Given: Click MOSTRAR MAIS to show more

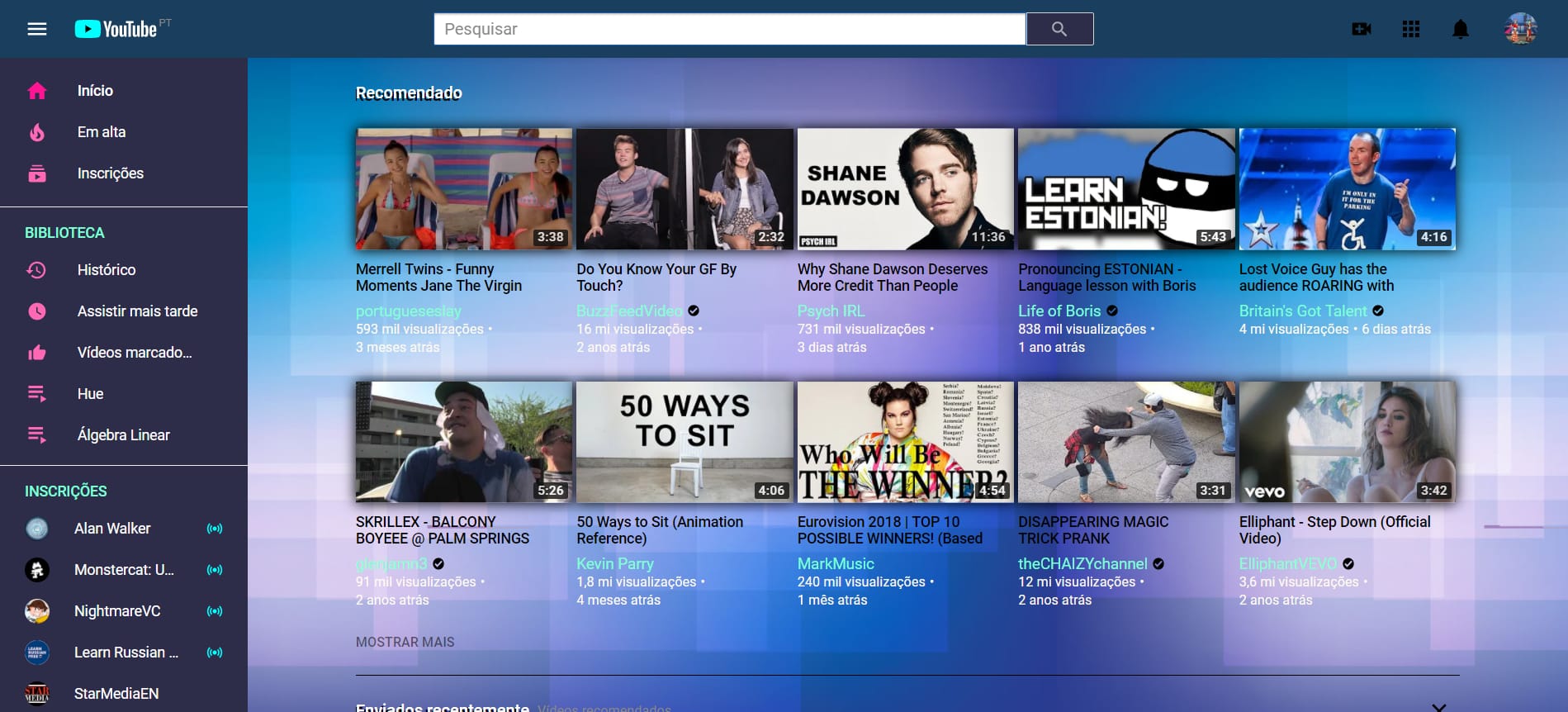Looking at the screenshot, I should (x=405, y=642).
